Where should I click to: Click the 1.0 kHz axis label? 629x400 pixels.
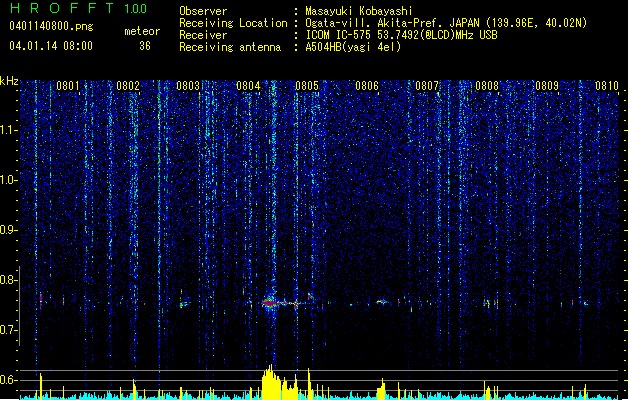(x=9, y=180)
